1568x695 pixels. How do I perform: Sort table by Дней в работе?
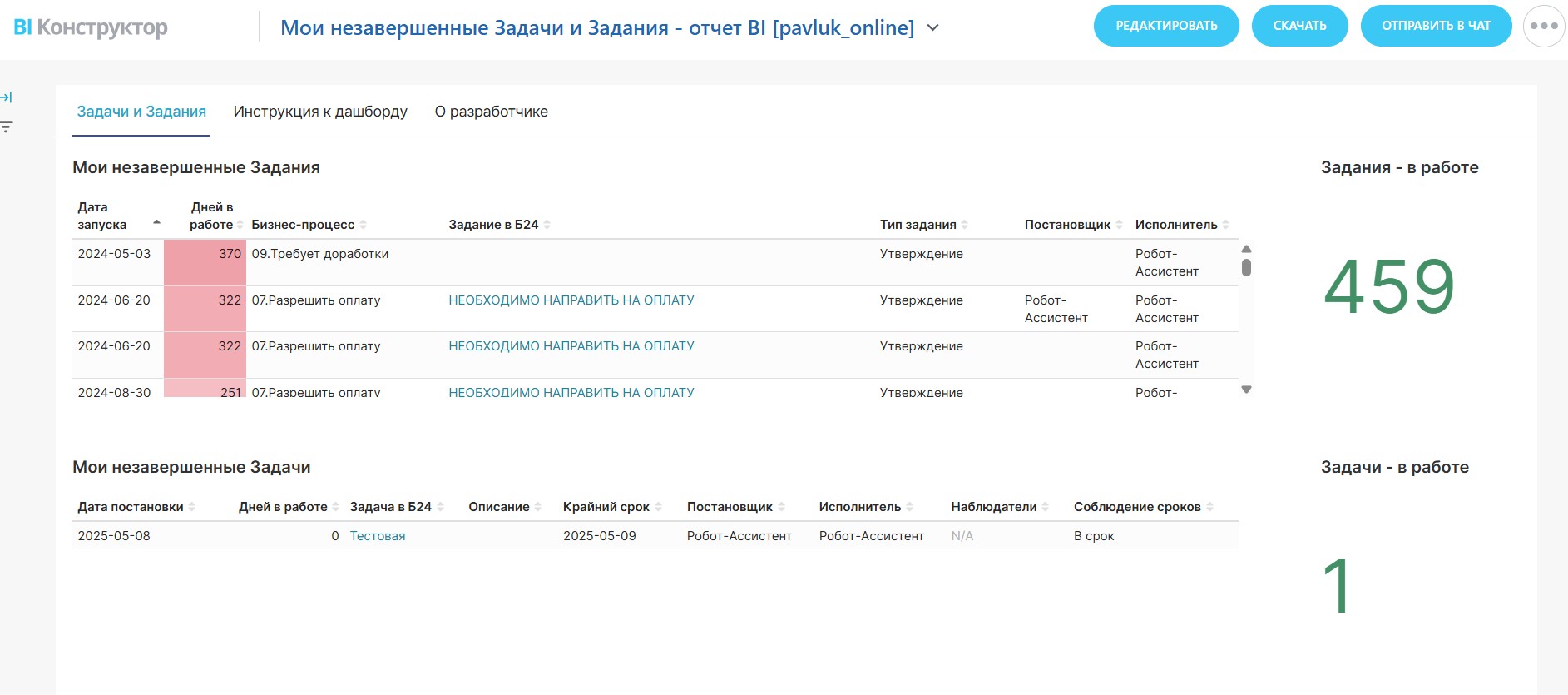240,225
